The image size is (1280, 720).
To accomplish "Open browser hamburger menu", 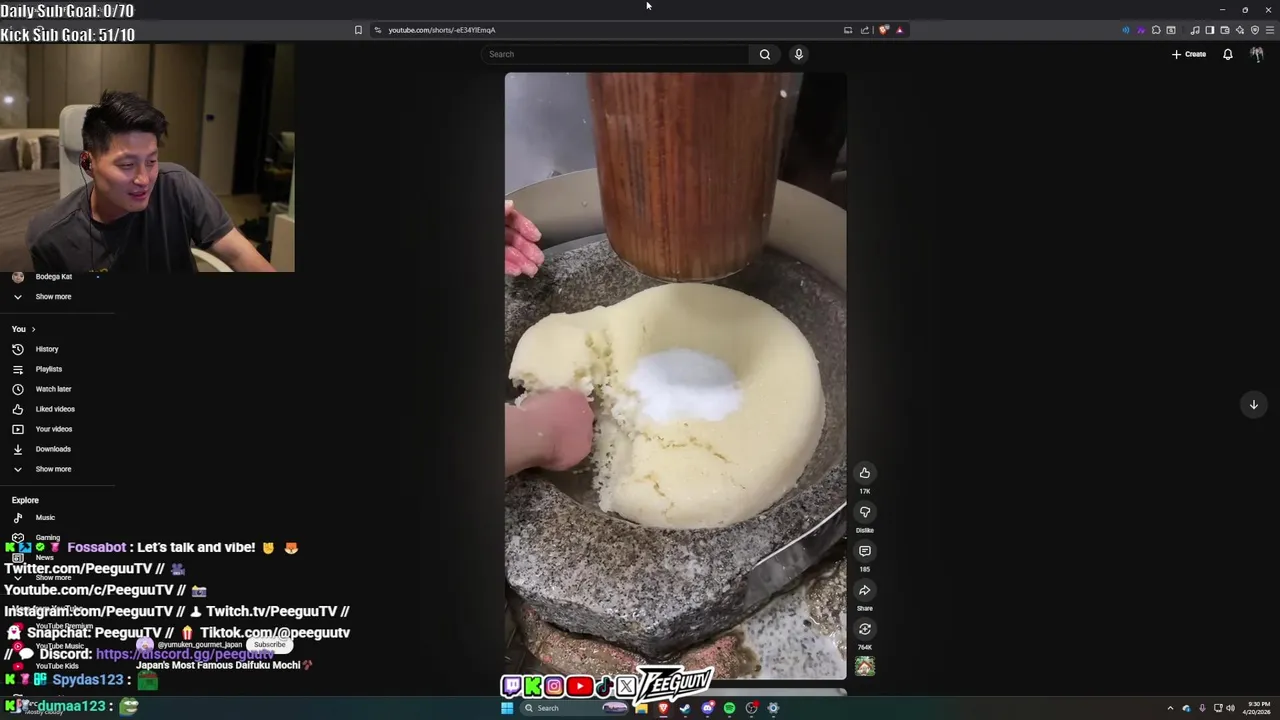I will tap(1268, 30).
